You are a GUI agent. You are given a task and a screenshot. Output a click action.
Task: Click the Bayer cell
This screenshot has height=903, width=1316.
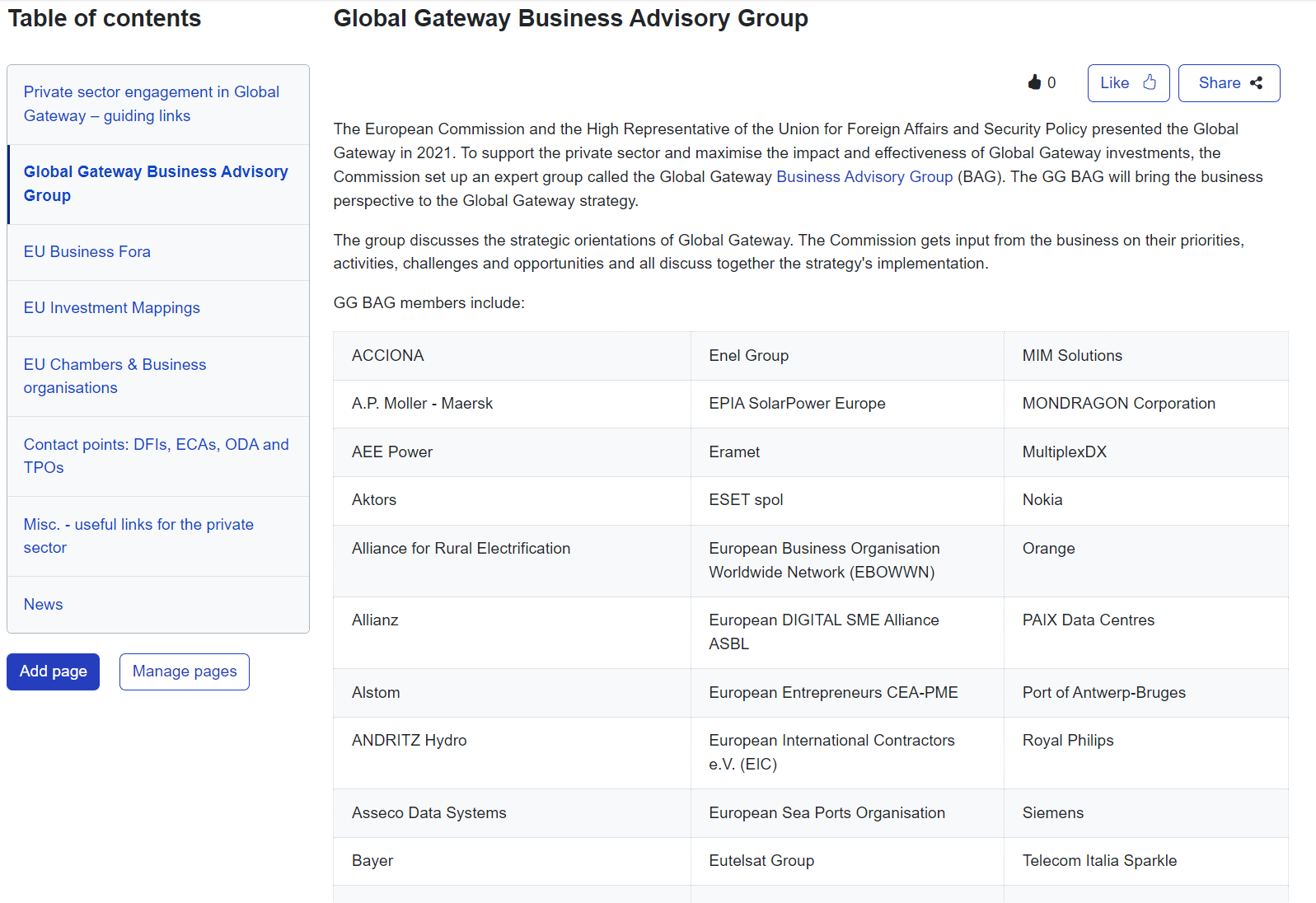click(512, 861)
